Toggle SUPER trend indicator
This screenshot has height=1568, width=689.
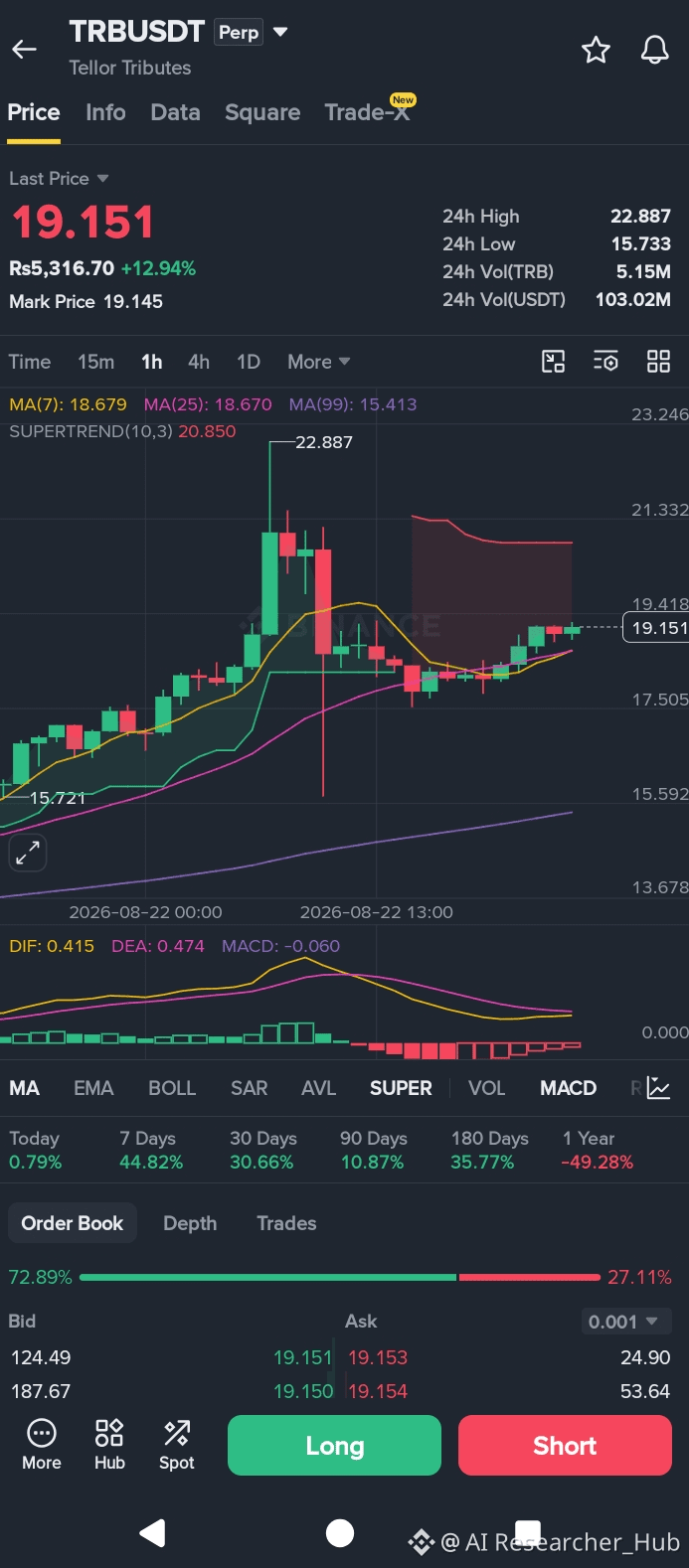(401, 1088)
